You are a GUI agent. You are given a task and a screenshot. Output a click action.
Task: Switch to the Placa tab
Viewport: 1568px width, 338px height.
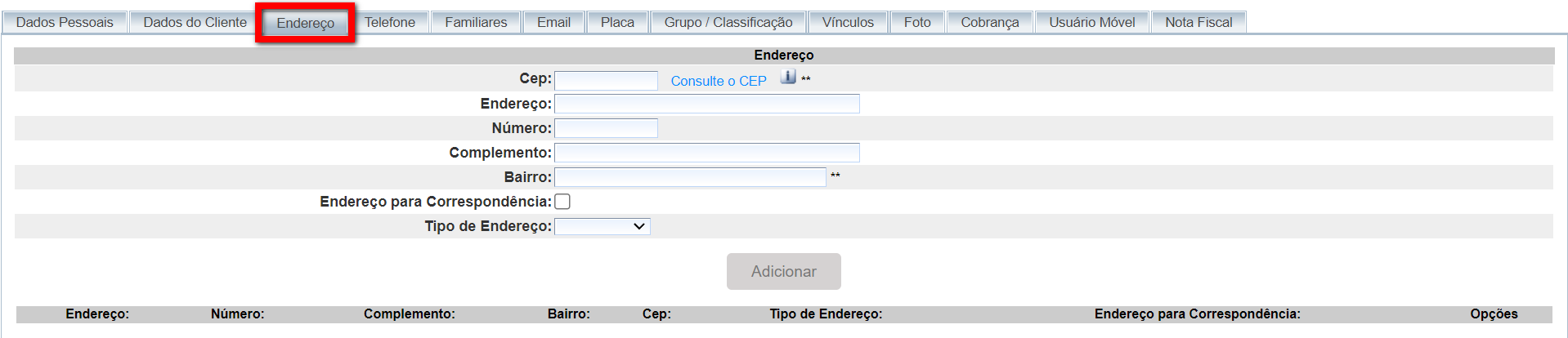tap(617, 22)
